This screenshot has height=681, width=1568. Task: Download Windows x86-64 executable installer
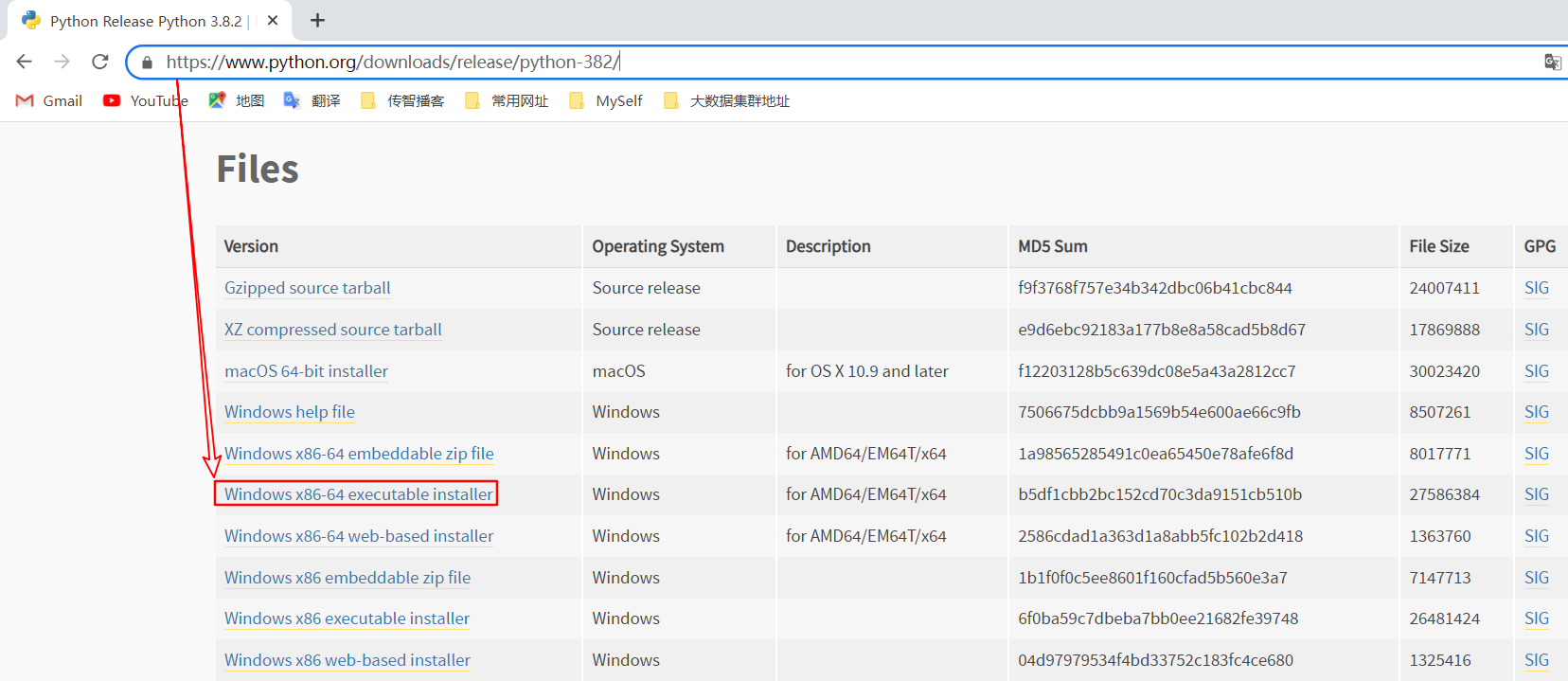point(359,494)
